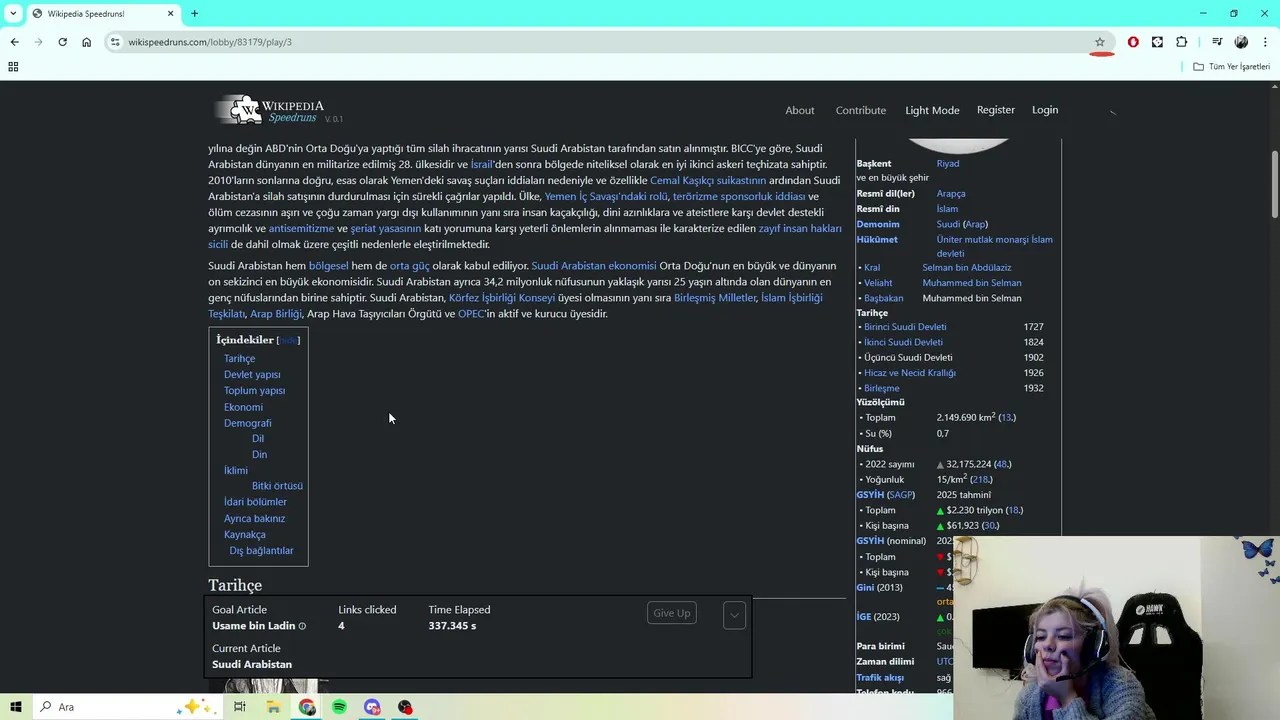Open the Chrome three-dot menu
Image resolution: width=1280 pixels, height=720 pixels.
(1265, 42)
